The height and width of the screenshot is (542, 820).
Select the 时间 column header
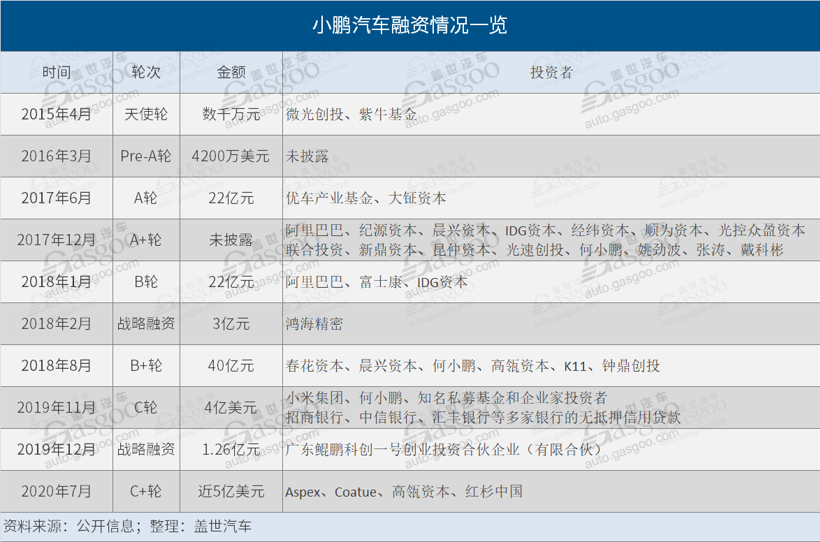tap(56, 72)
